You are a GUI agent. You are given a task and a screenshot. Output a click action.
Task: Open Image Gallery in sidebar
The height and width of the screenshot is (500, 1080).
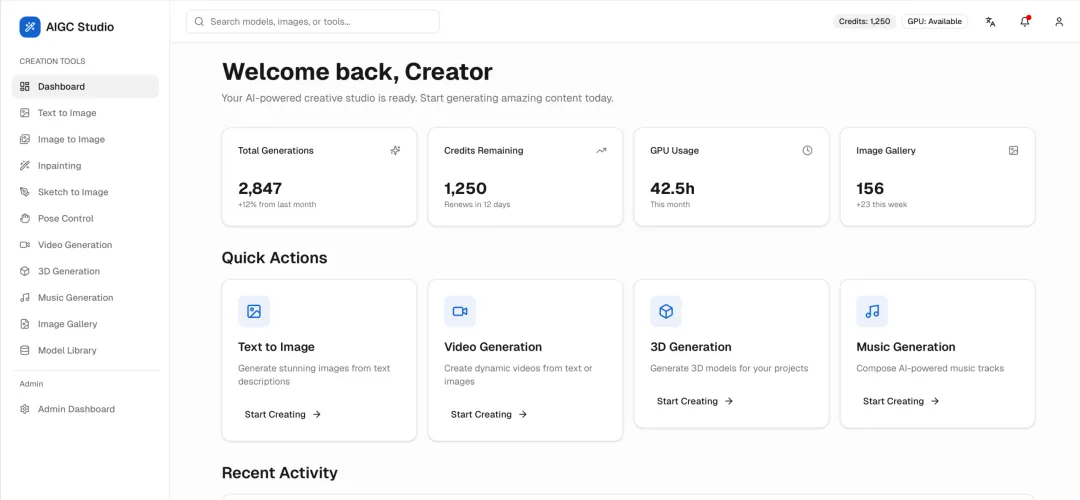pos(85,324)
